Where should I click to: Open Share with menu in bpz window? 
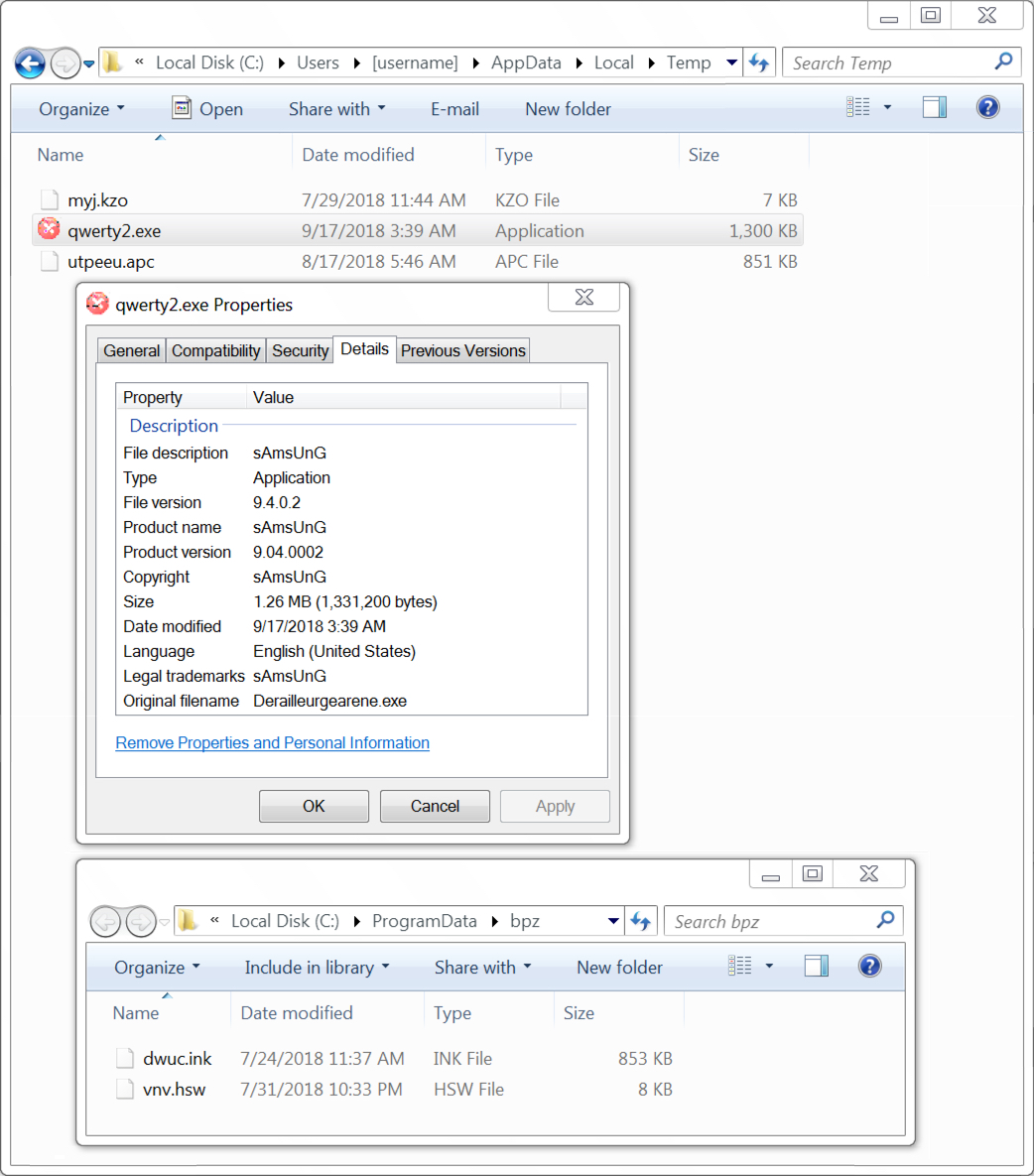(483, 968)
